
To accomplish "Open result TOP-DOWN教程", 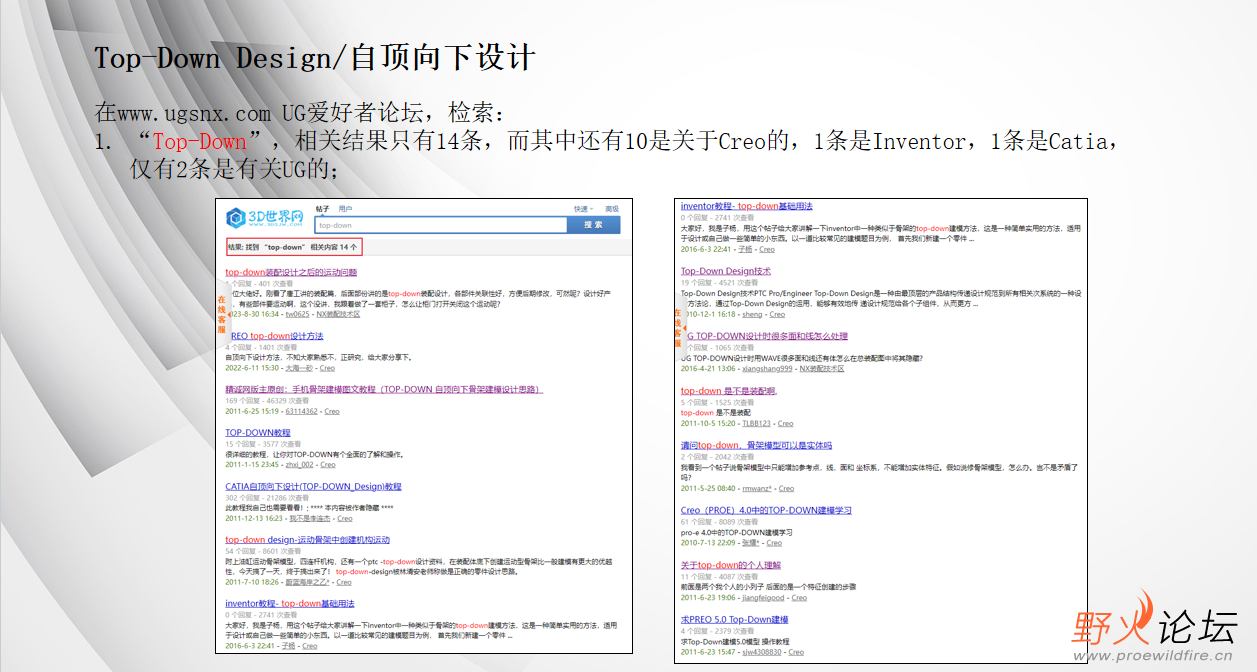I will click(258, 433).
